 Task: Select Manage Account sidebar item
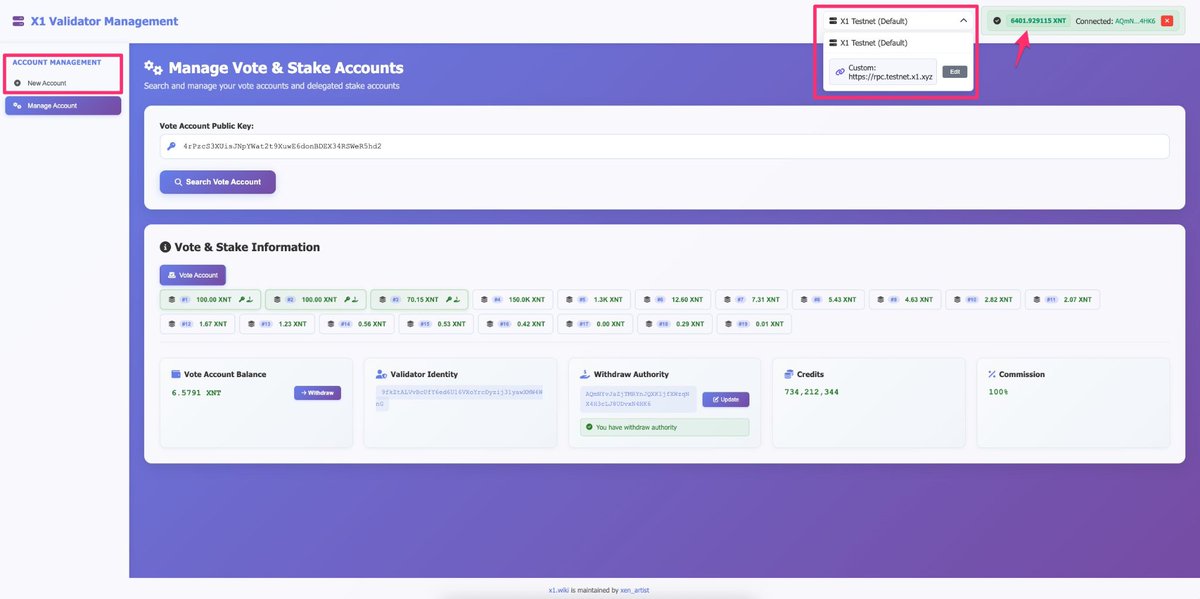click(x=63, y=105)
